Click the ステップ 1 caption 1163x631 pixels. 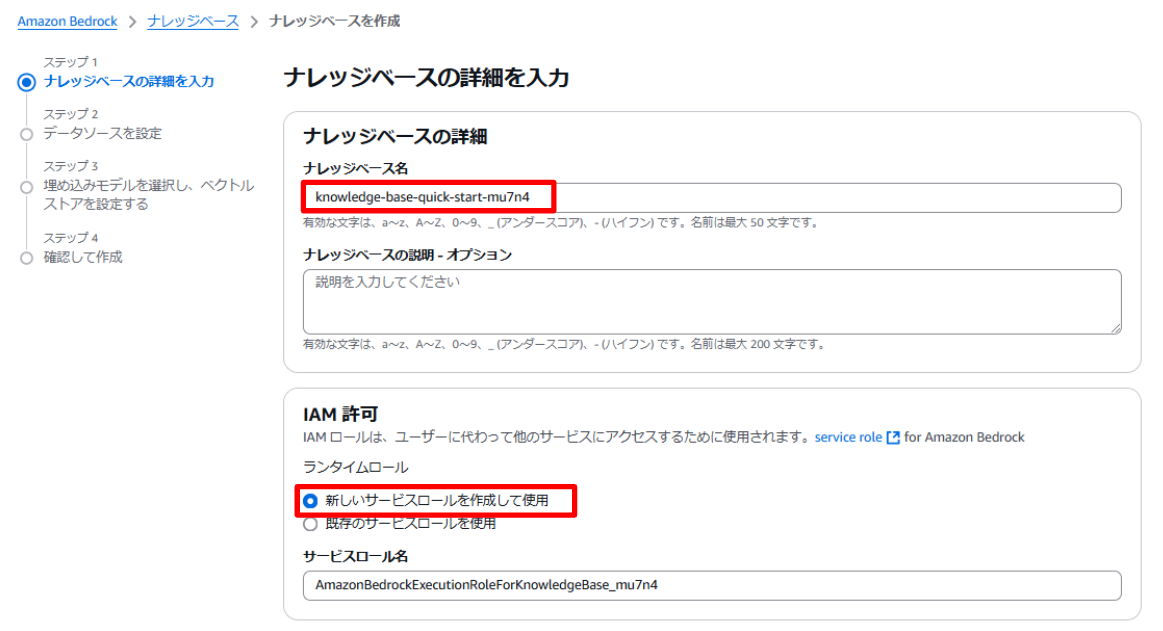[70, 62]
